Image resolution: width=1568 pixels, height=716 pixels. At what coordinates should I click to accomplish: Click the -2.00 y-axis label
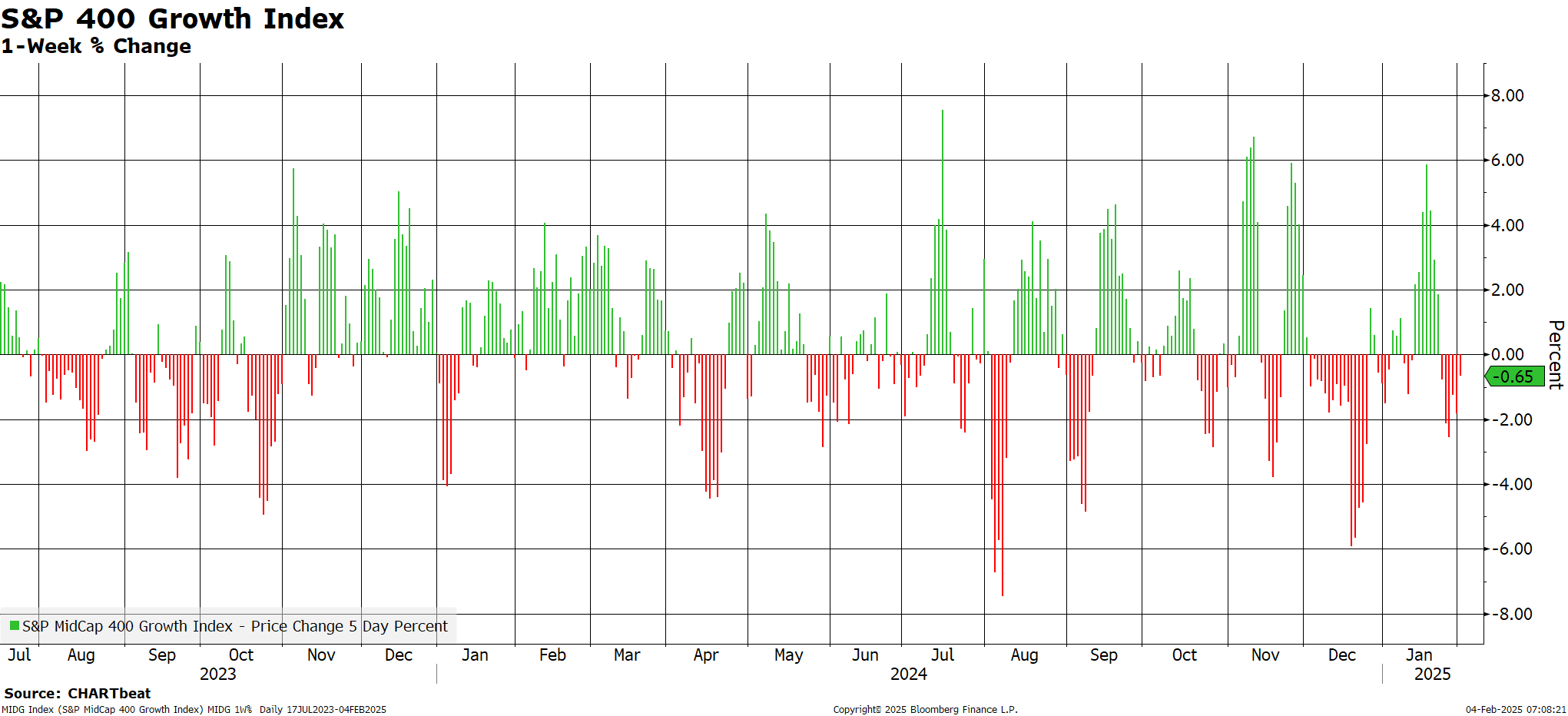point(1511,419)
